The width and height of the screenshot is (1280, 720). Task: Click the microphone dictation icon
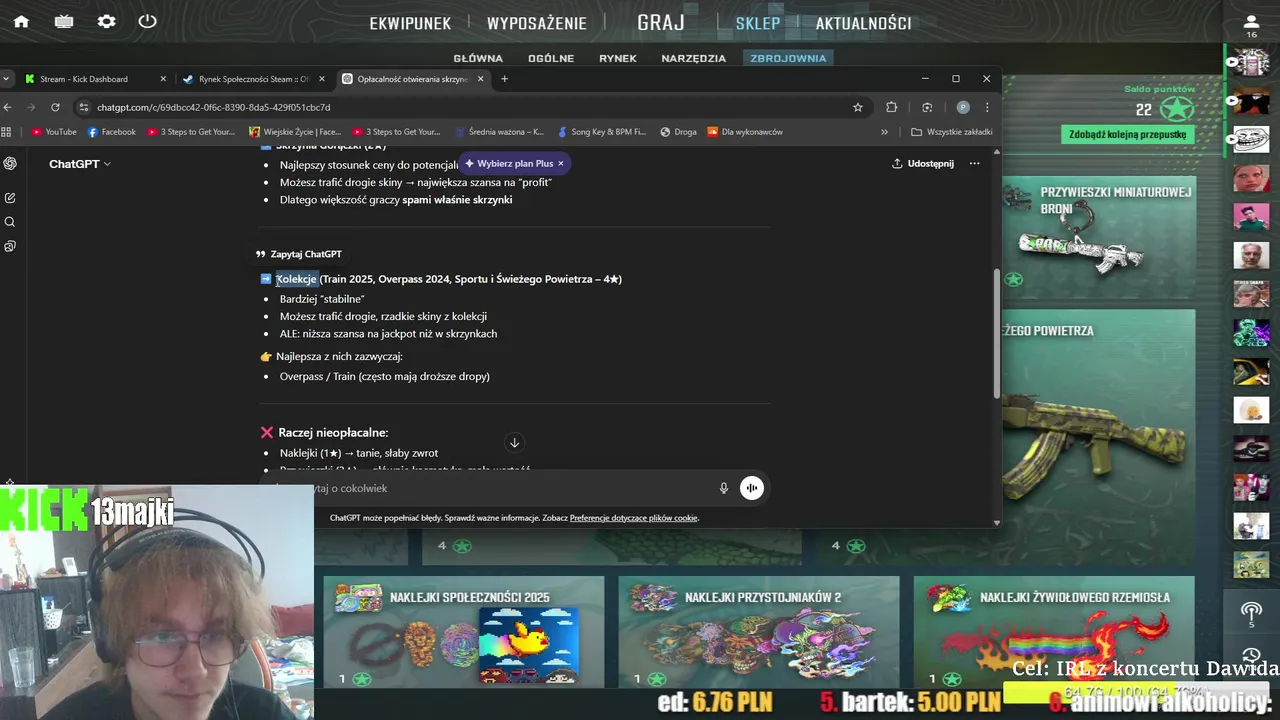pyautogui.click(x=724, y=488)
